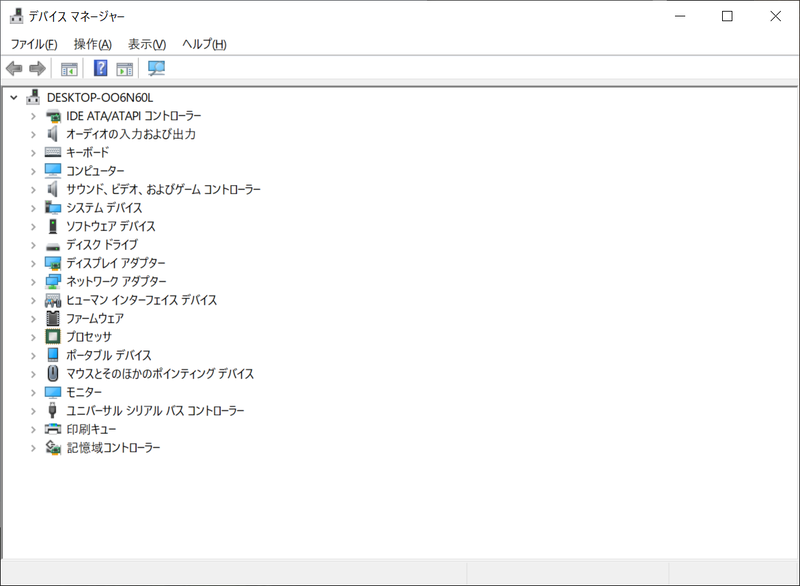Expand IDE ATA/ATAPI コントローラー category
The image size is (800, 586).
33,116
